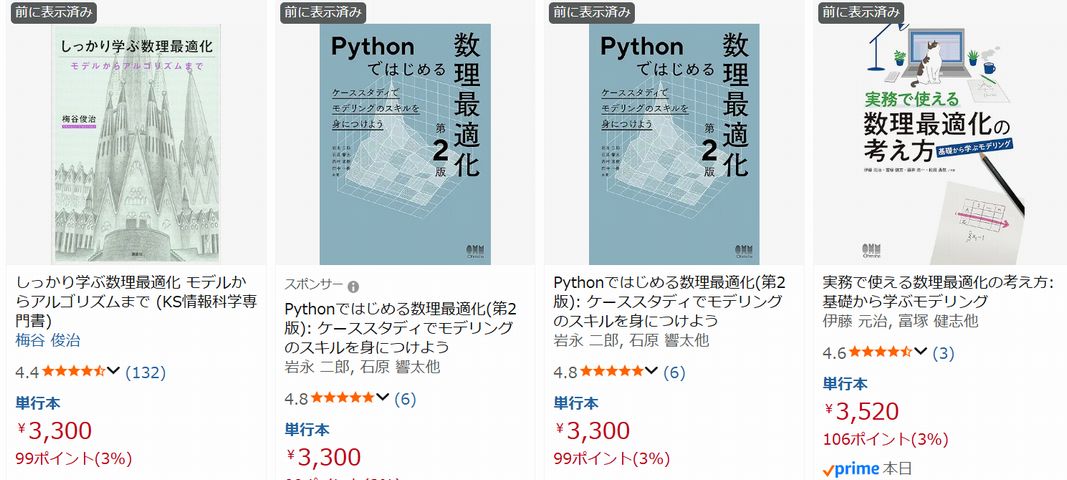Open rating popover chevron on sponsored book
The width and height of the screenshot is (1067, 480).
tap(381, 398)
